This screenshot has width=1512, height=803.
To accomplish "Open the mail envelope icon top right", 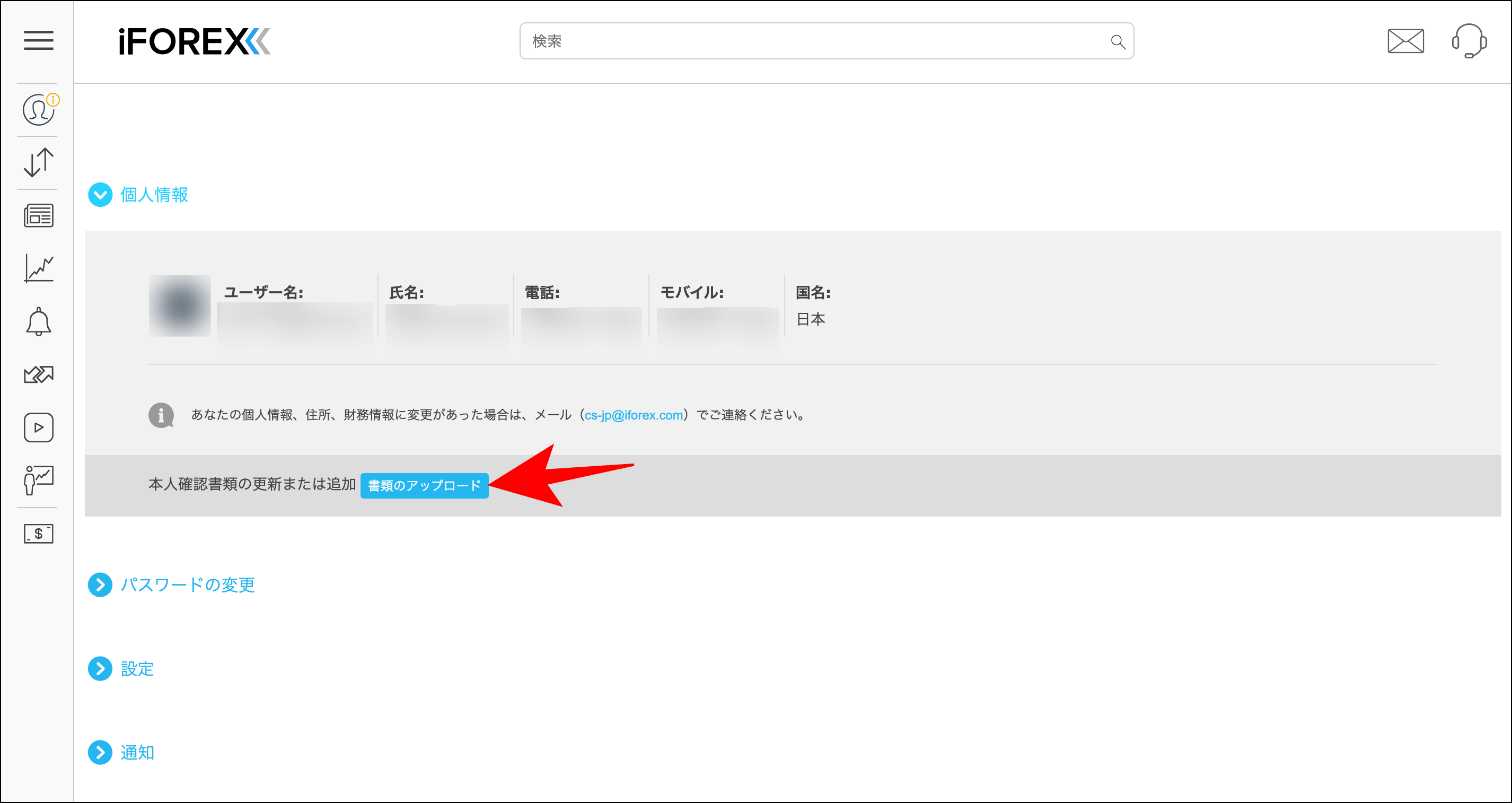I will tap(1405, 41).
